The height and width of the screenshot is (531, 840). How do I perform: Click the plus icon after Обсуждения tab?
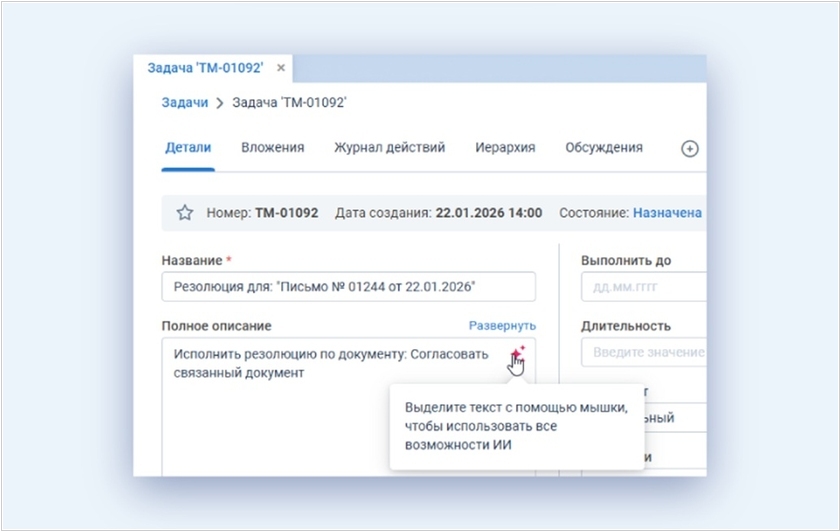point(689,148)
